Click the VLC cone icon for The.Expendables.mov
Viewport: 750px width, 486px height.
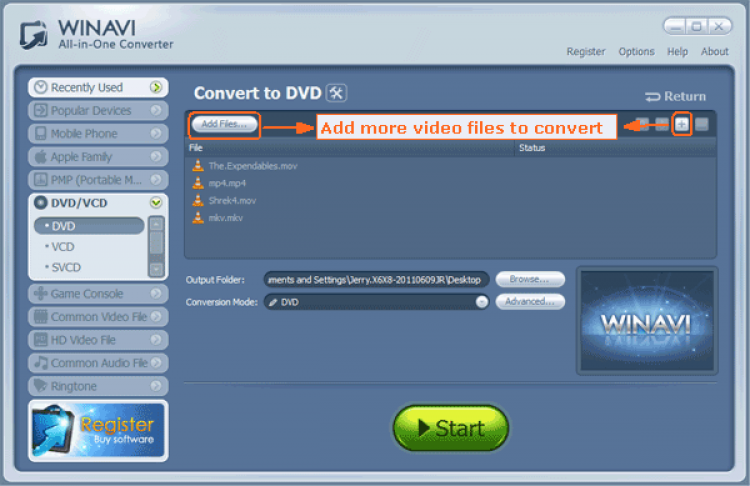tap(198, 166)
